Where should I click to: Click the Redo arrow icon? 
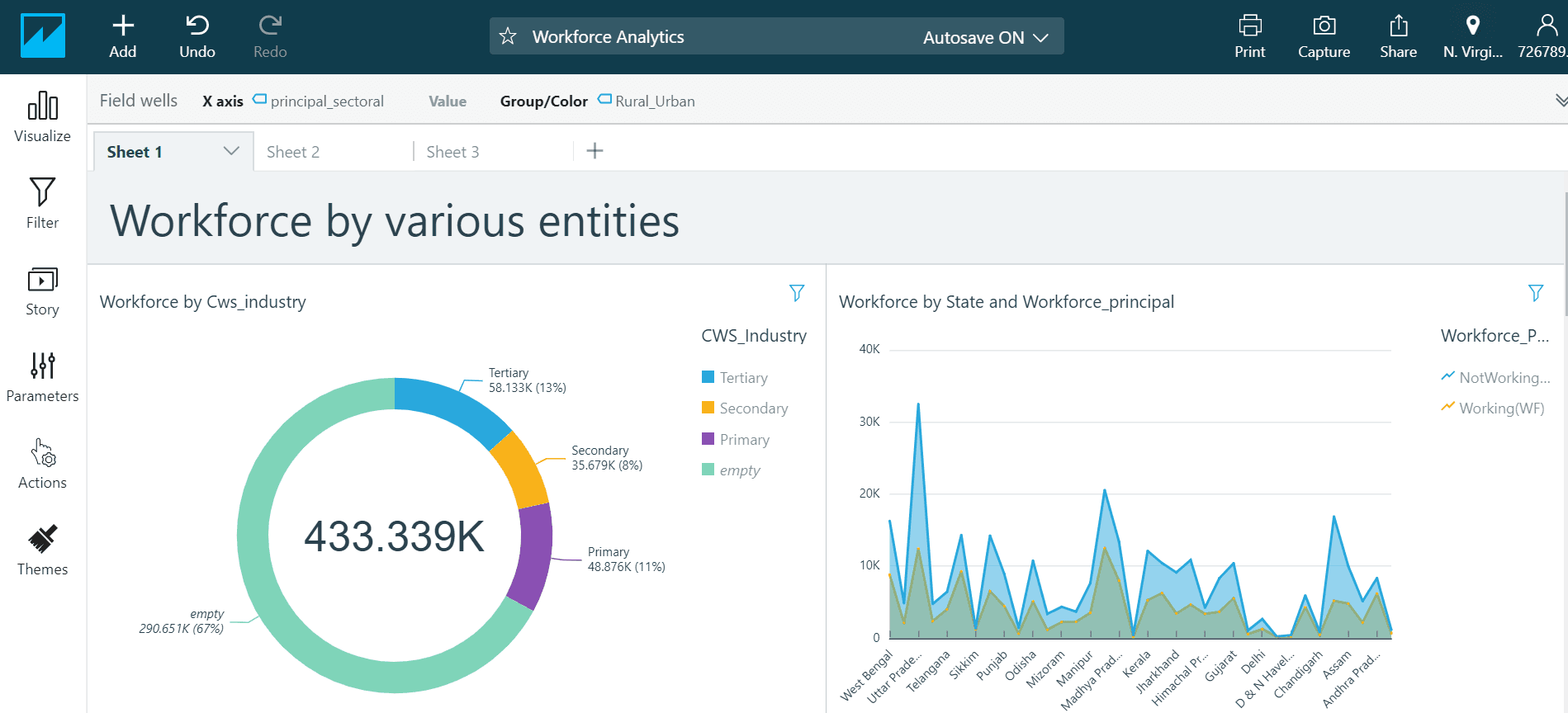pyautogui.click(x=270, y=26)
